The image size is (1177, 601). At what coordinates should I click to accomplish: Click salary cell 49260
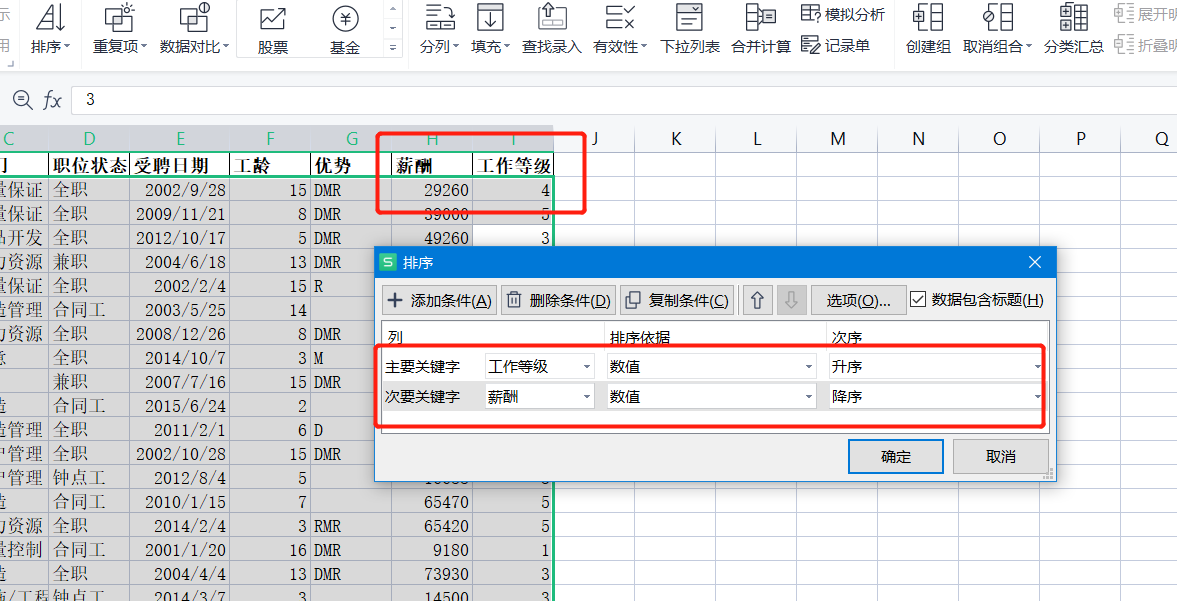(432, 238)
